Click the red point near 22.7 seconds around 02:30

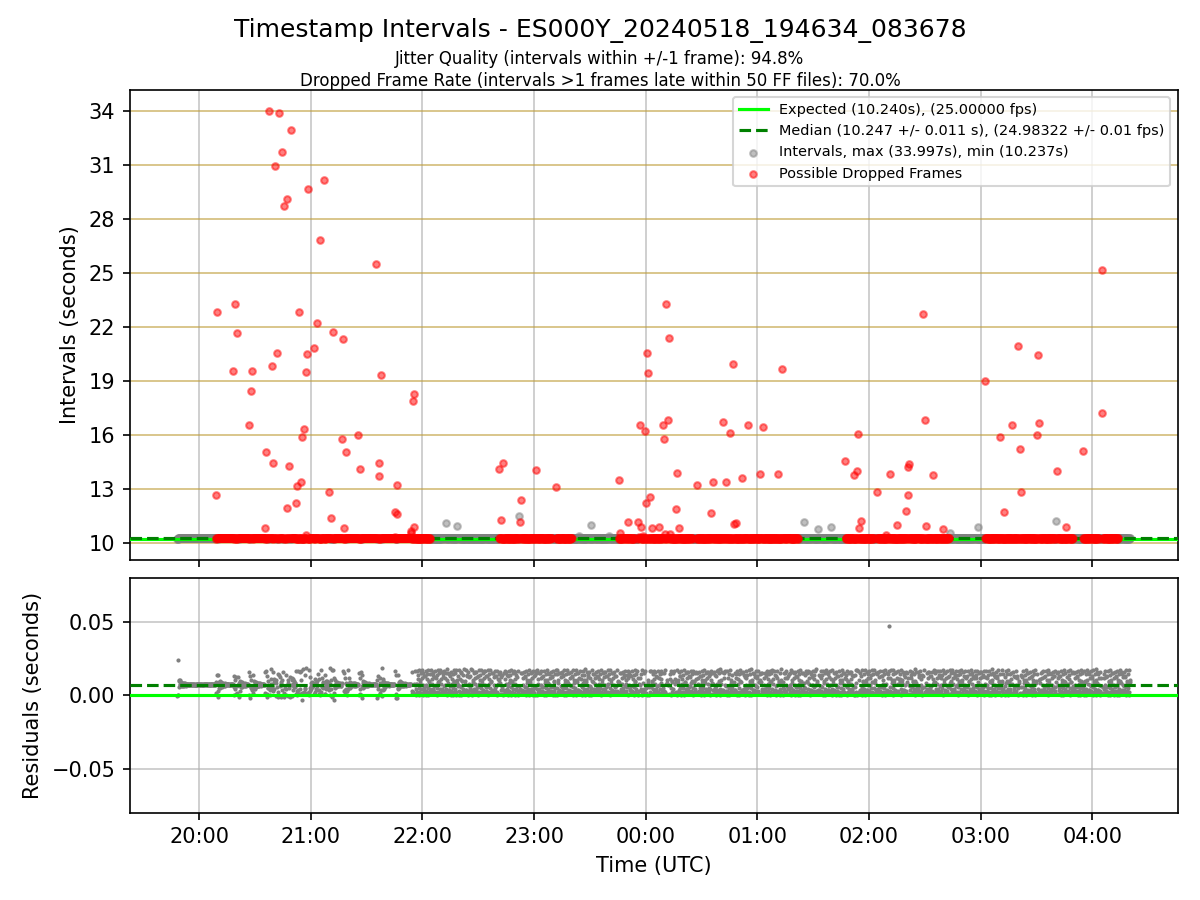tap(923, 314)
